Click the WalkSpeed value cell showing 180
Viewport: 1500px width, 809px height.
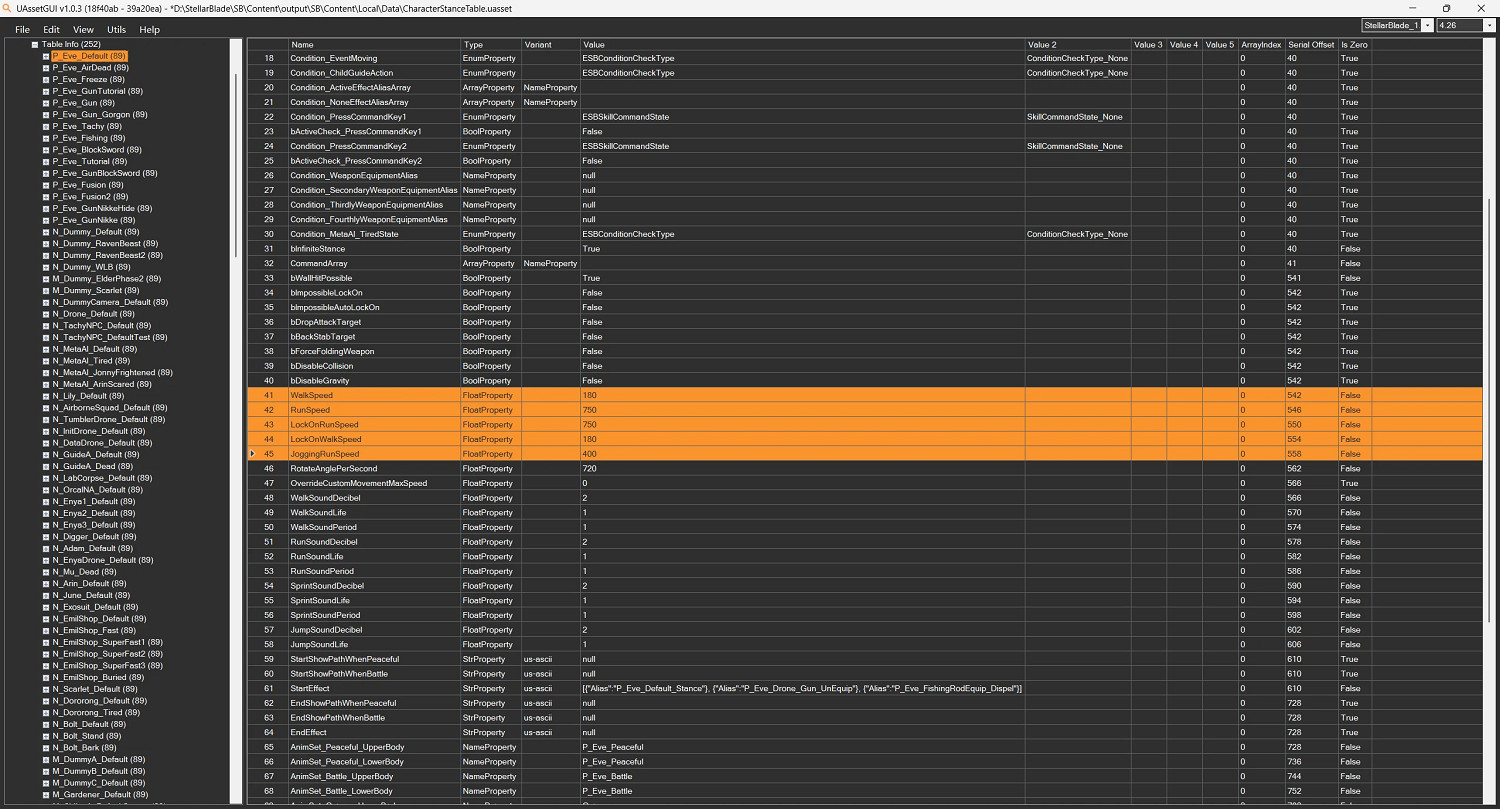point(802,396)
